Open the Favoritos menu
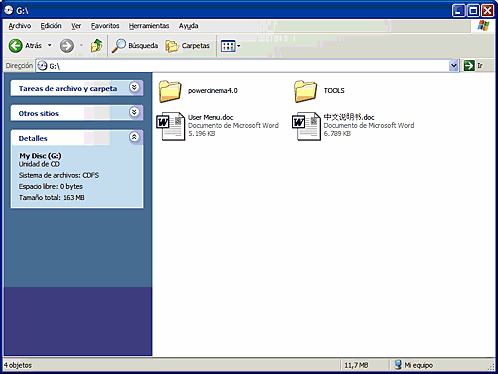 coord(105,26)
